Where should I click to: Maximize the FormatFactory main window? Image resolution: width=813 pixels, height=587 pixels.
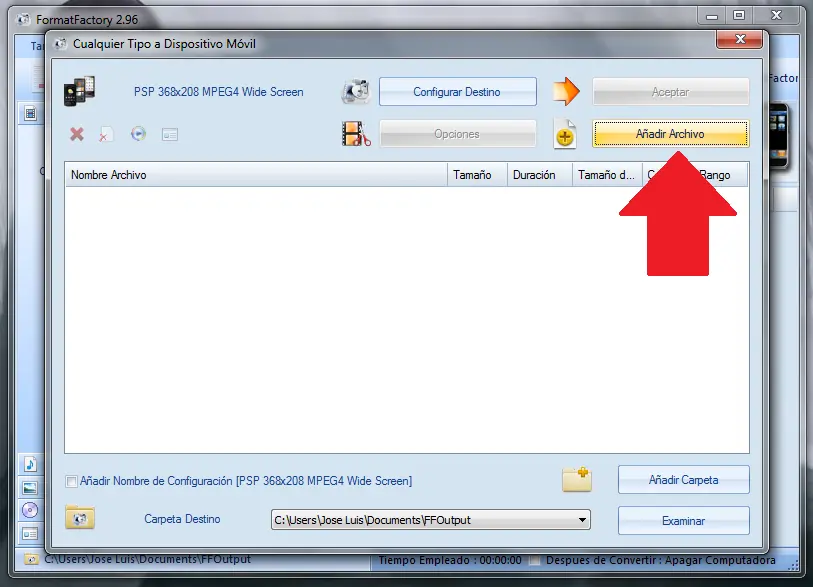pyautogui.click(x=739, y=16)
